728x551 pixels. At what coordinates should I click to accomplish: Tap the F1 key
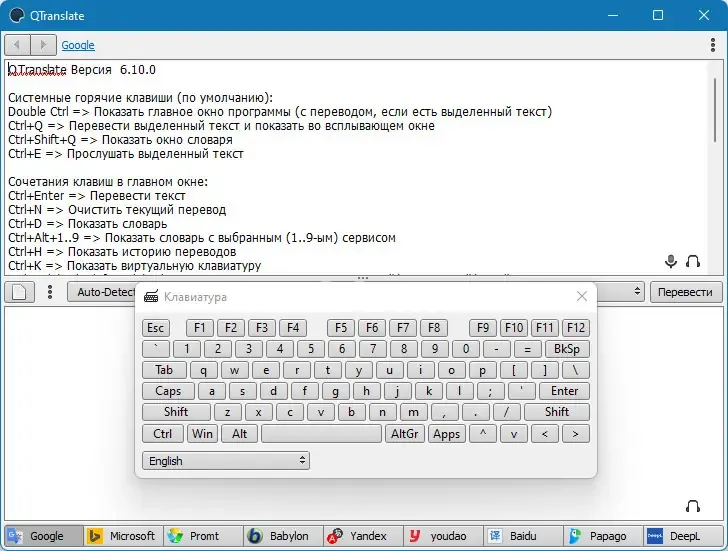[200, 328]
